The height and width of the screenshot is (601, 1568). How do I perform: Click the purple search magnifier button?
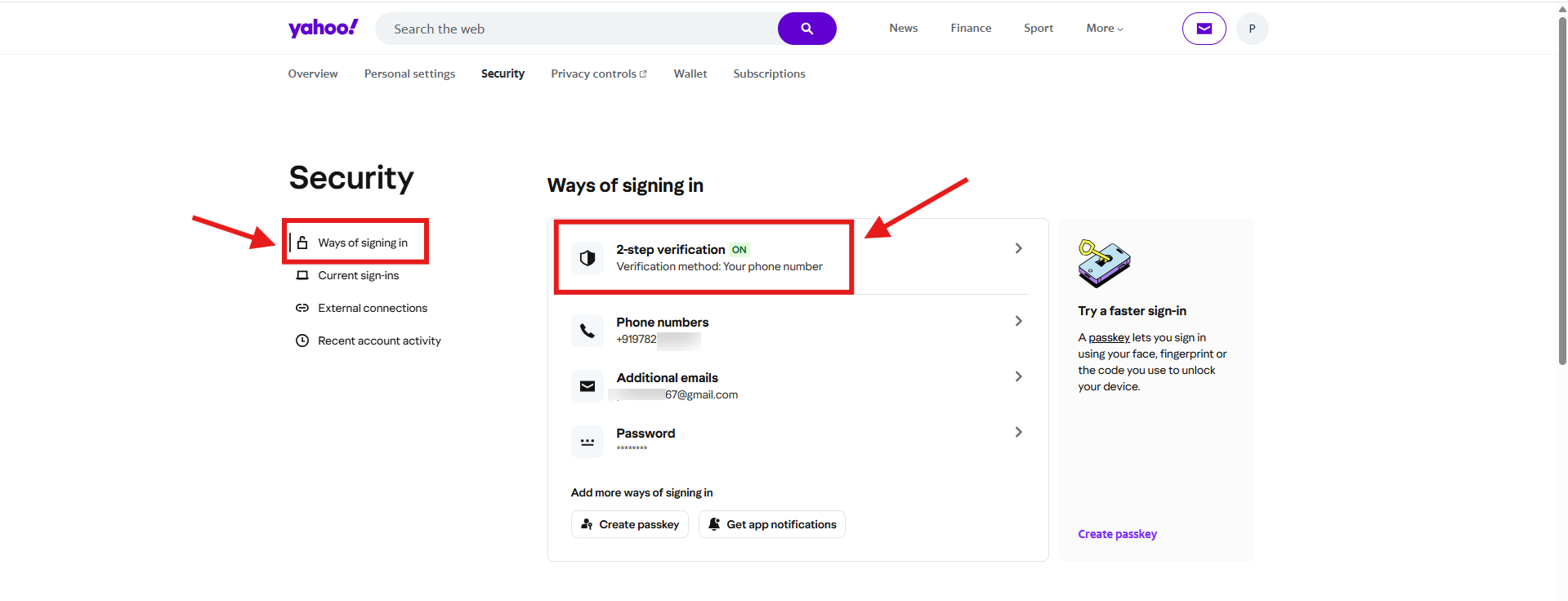pyautogui.click(x=806, y=29)
